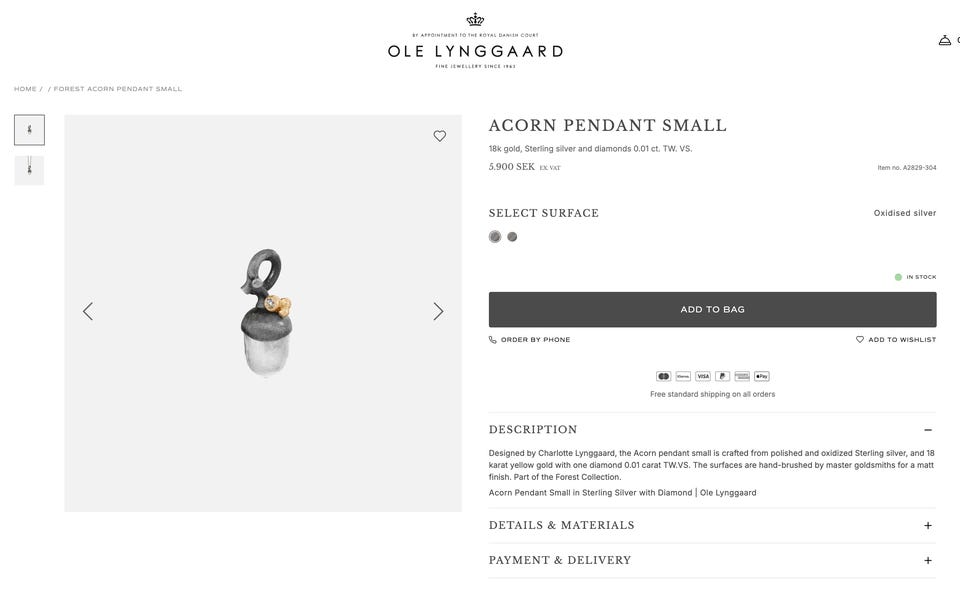Screen dimensions: 960x604
Task: Show the next product image
Action: 438,311
